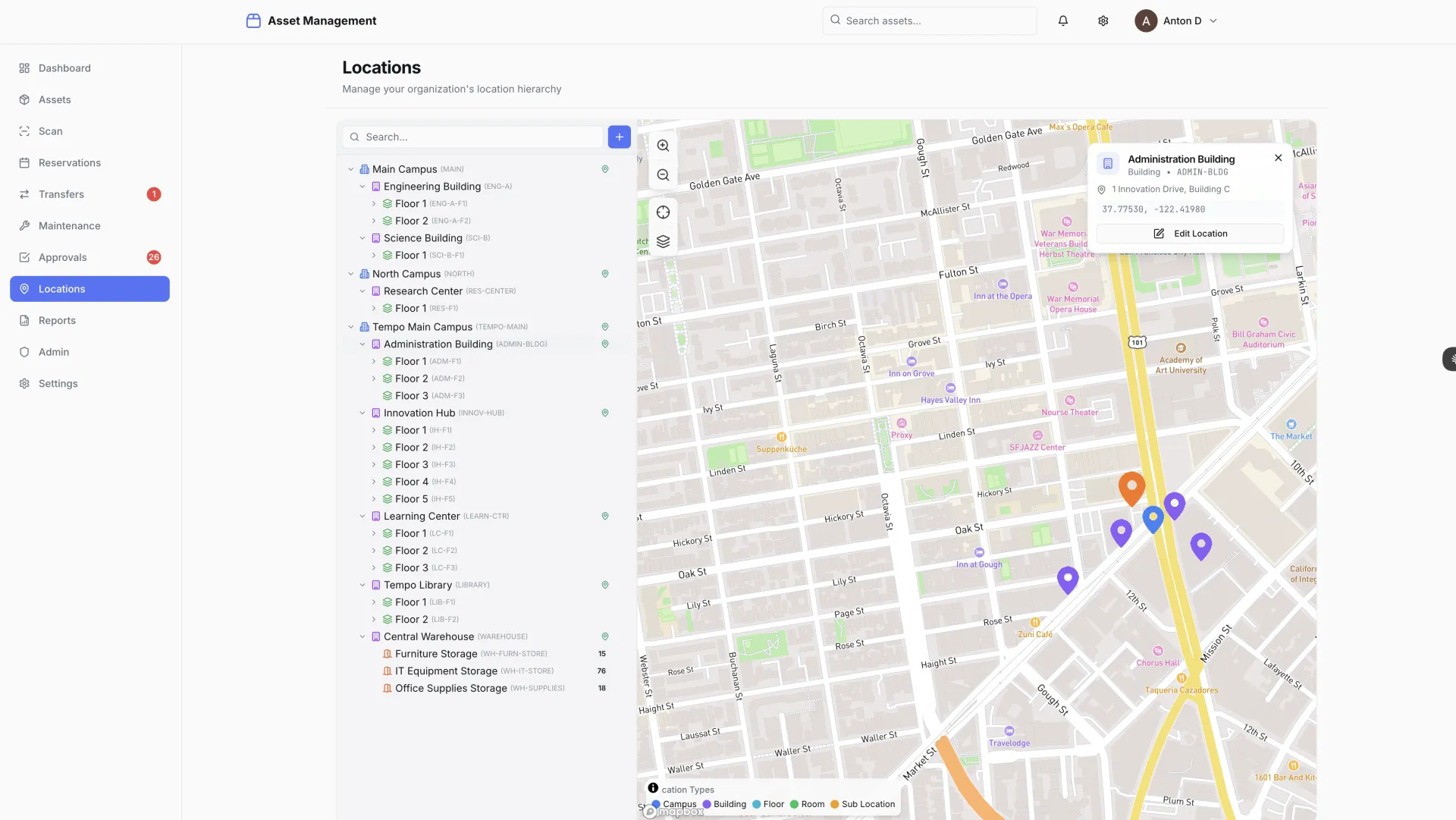Switch to the Approvals section with 26 items

tap(63, 257)
